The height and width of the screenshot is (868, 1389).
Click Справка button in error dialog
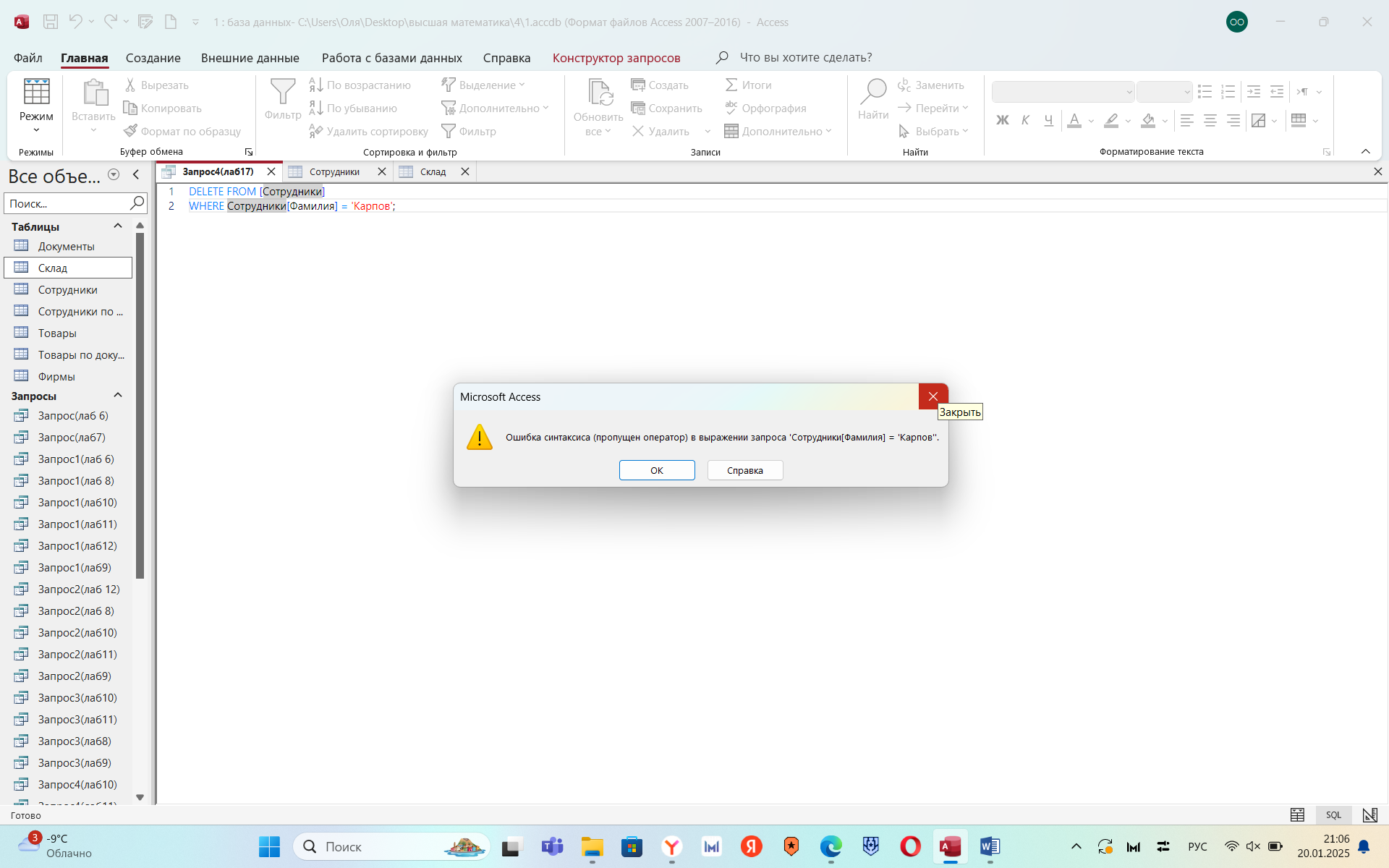pos(745,470)
